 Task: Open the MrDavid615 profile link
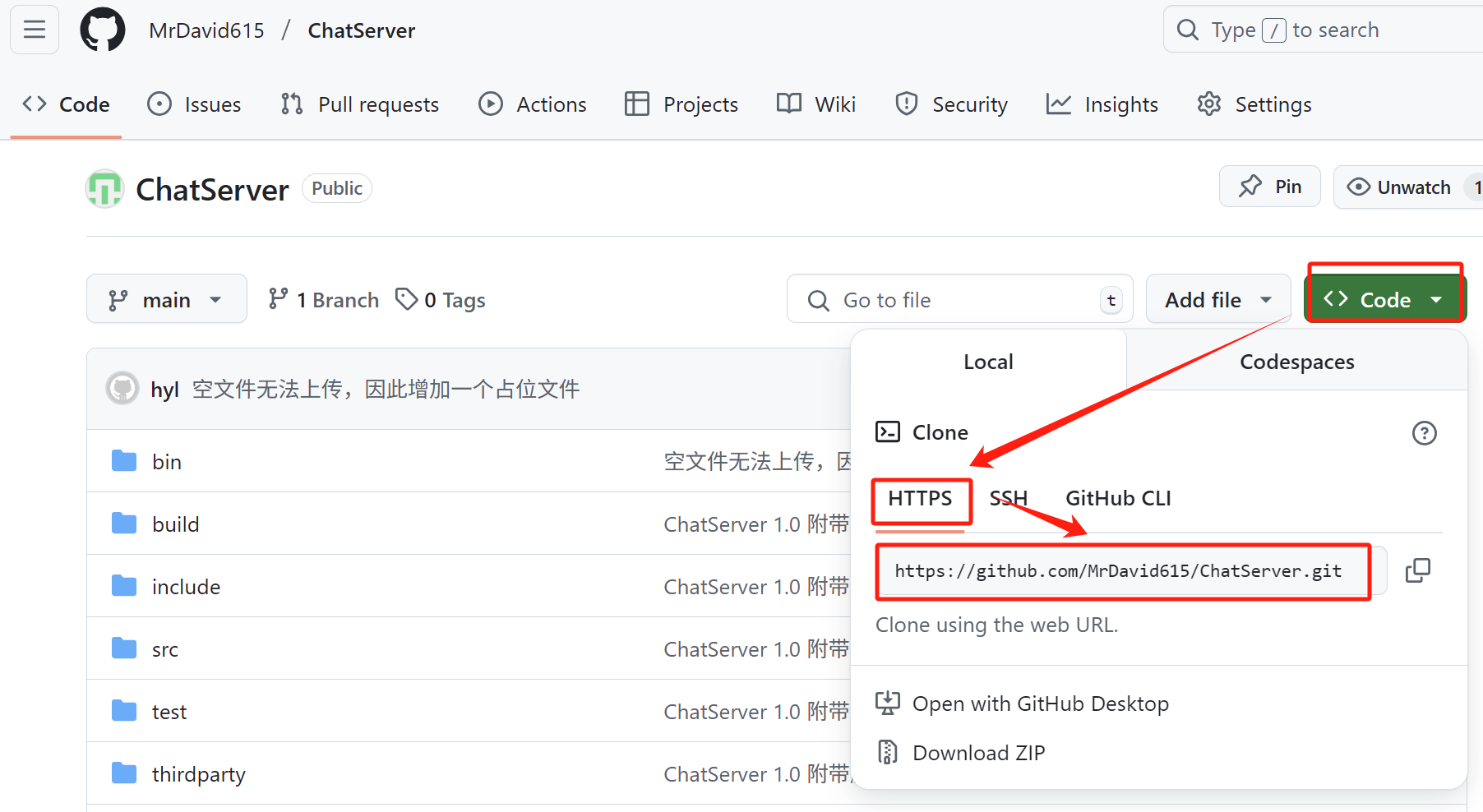(206, 30)
